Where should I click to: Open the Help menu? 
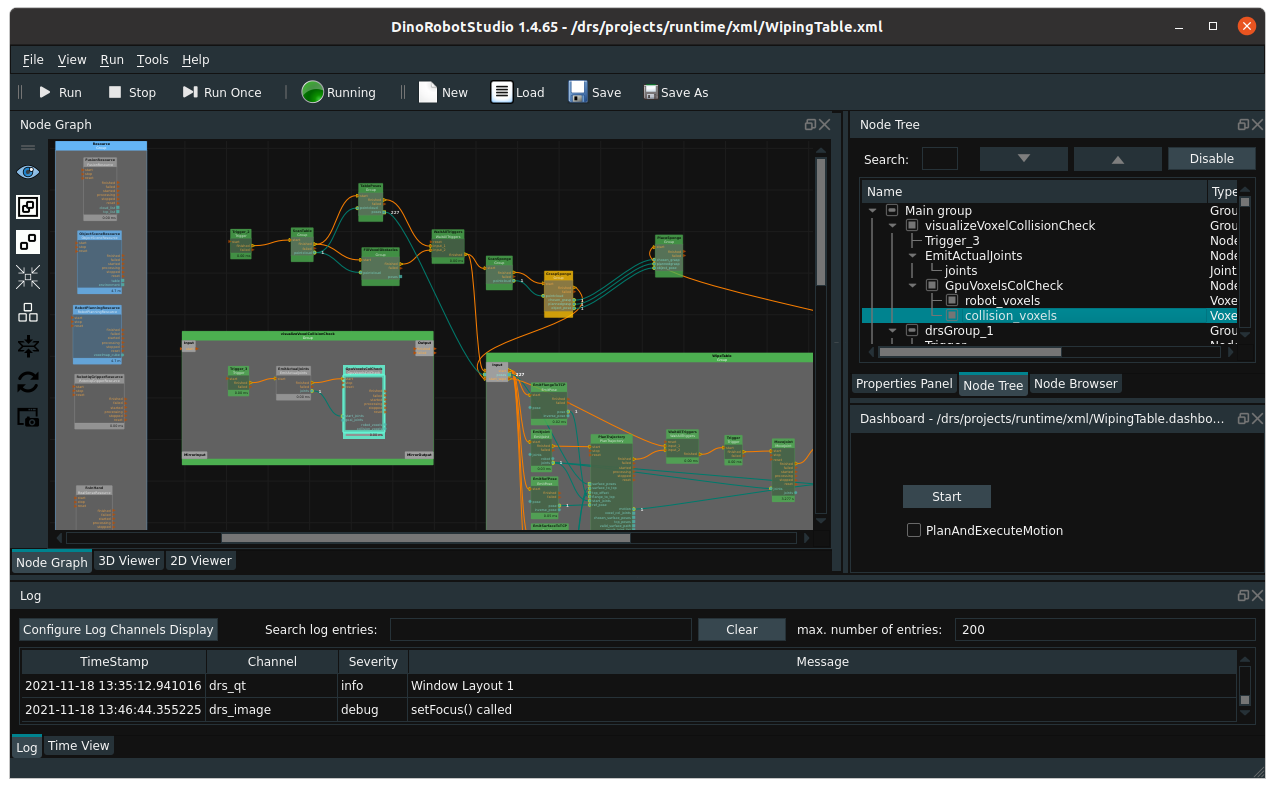(x=196, y=59)
